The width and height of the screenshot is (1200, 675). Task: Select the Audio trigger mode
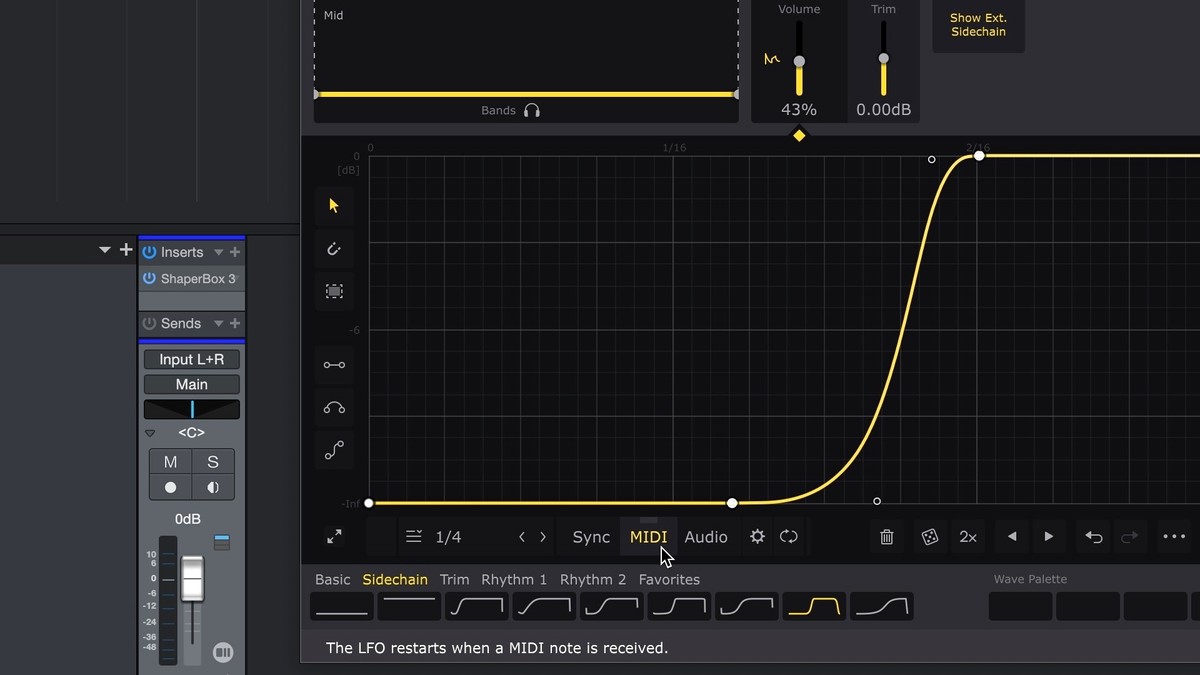[x=705, y=537]
